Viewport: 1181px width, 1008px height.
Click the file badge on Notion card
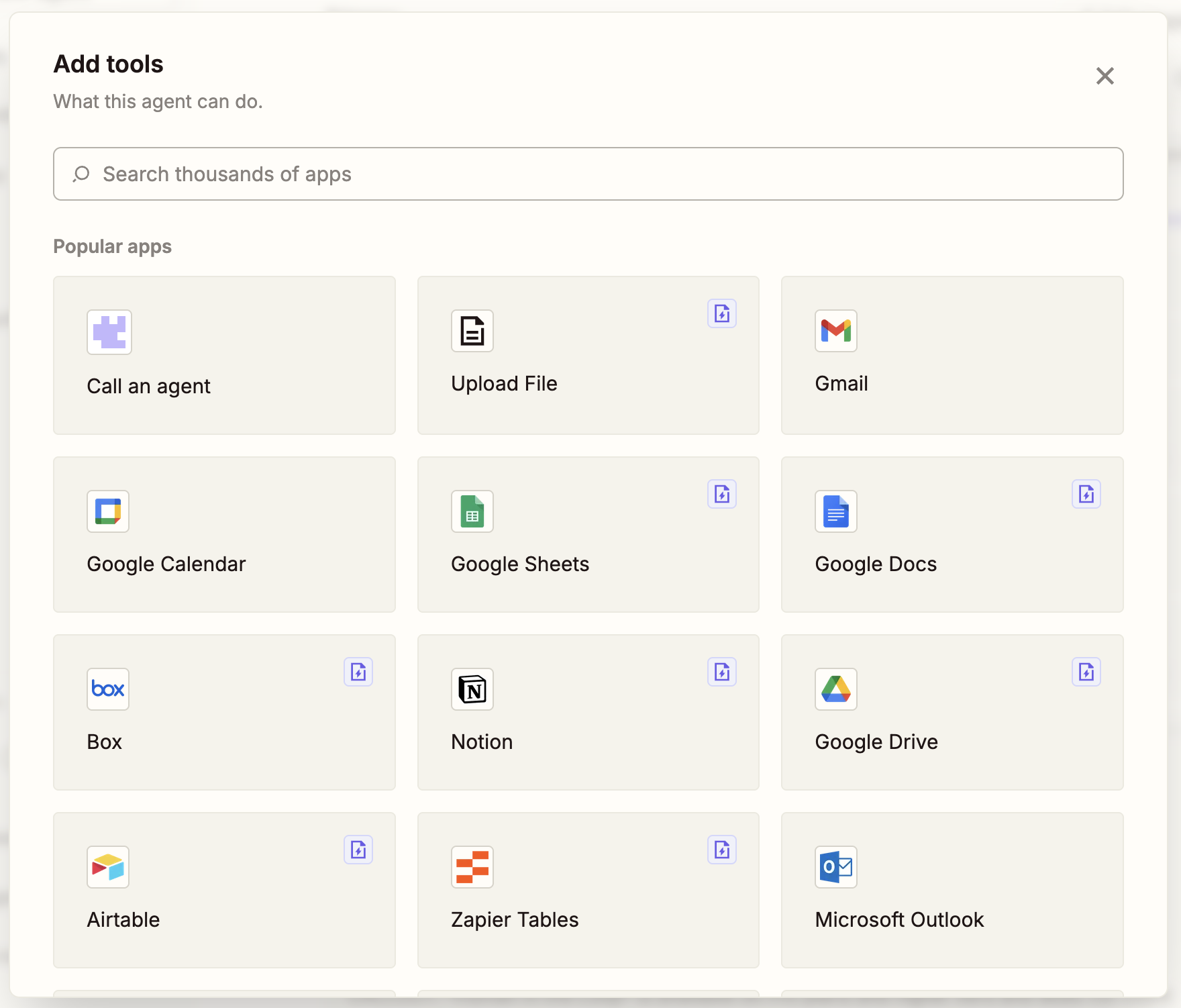722,672
